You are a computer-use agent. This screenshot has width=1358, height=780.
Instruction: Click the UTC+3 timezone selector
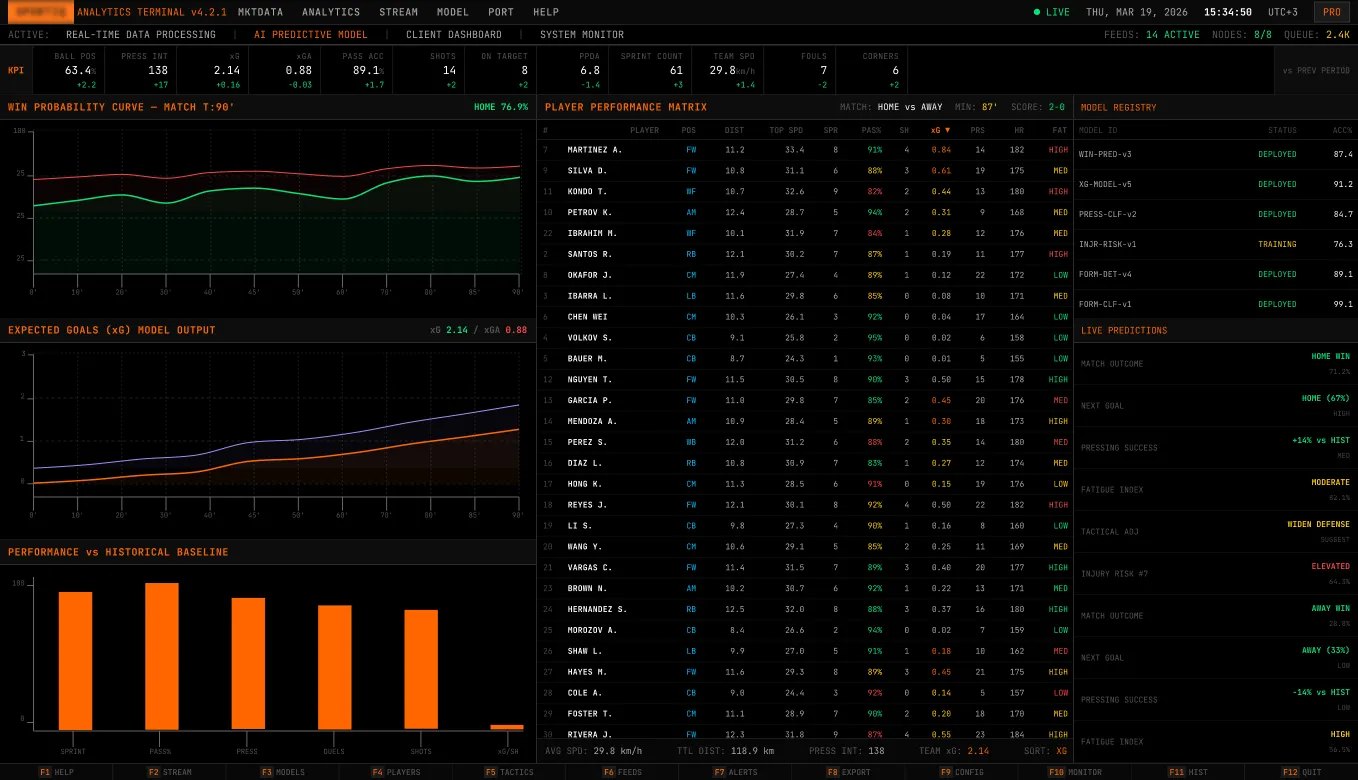pos(1282,12)
